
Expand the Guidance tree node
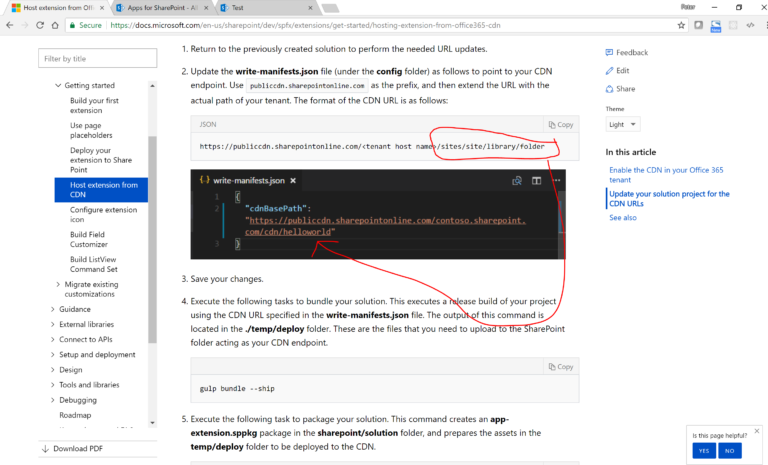coord(52,309)
